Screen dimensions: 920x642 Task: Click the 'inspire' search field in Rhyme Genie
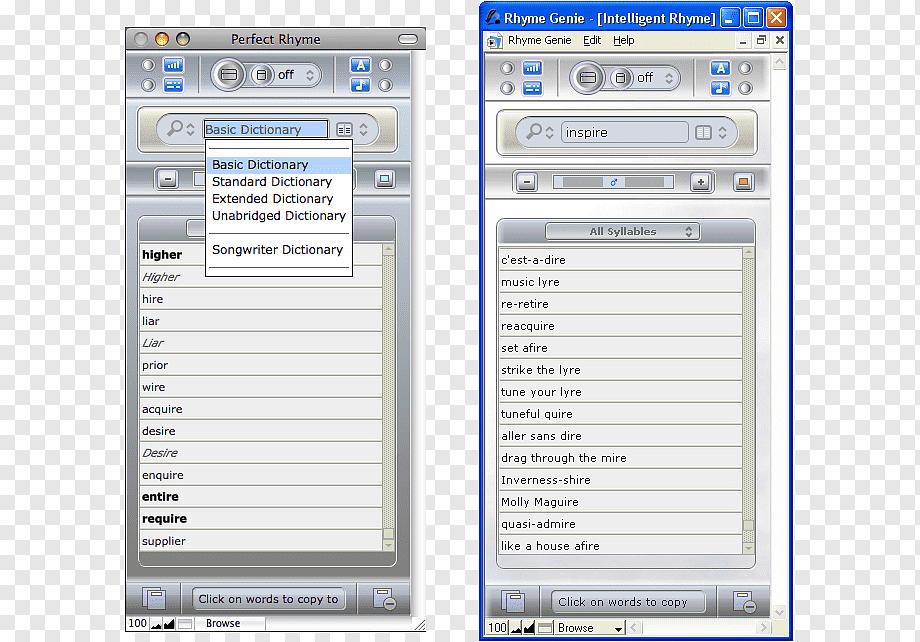point(624,133)
